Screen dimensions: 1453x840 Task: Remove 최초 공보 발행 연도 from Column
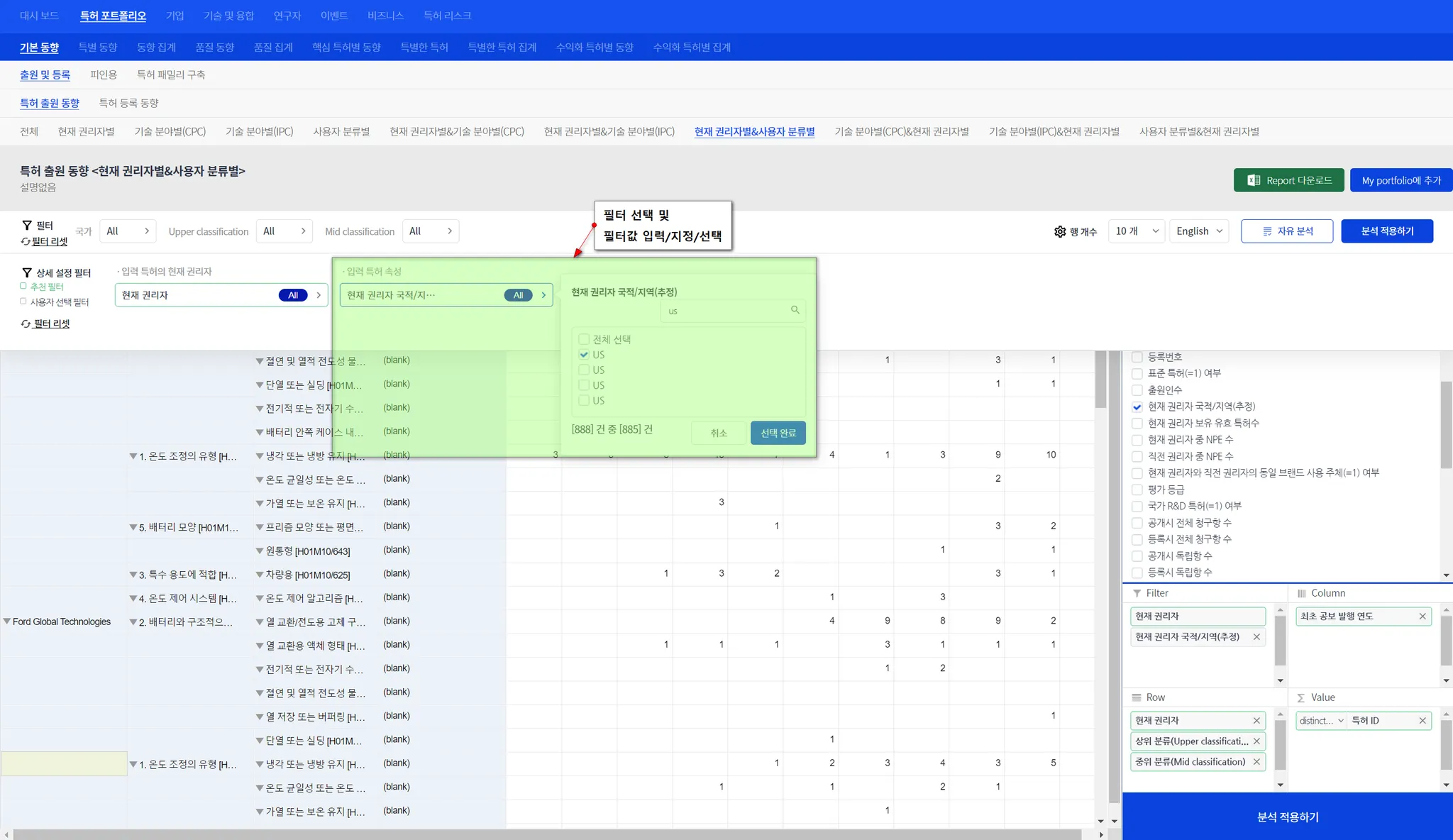click(1422, 617)
